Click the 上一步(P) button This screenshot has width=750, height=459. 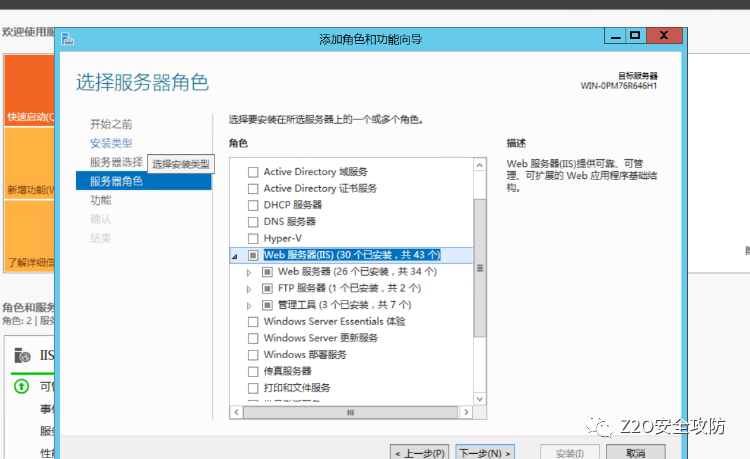point(420,452)
